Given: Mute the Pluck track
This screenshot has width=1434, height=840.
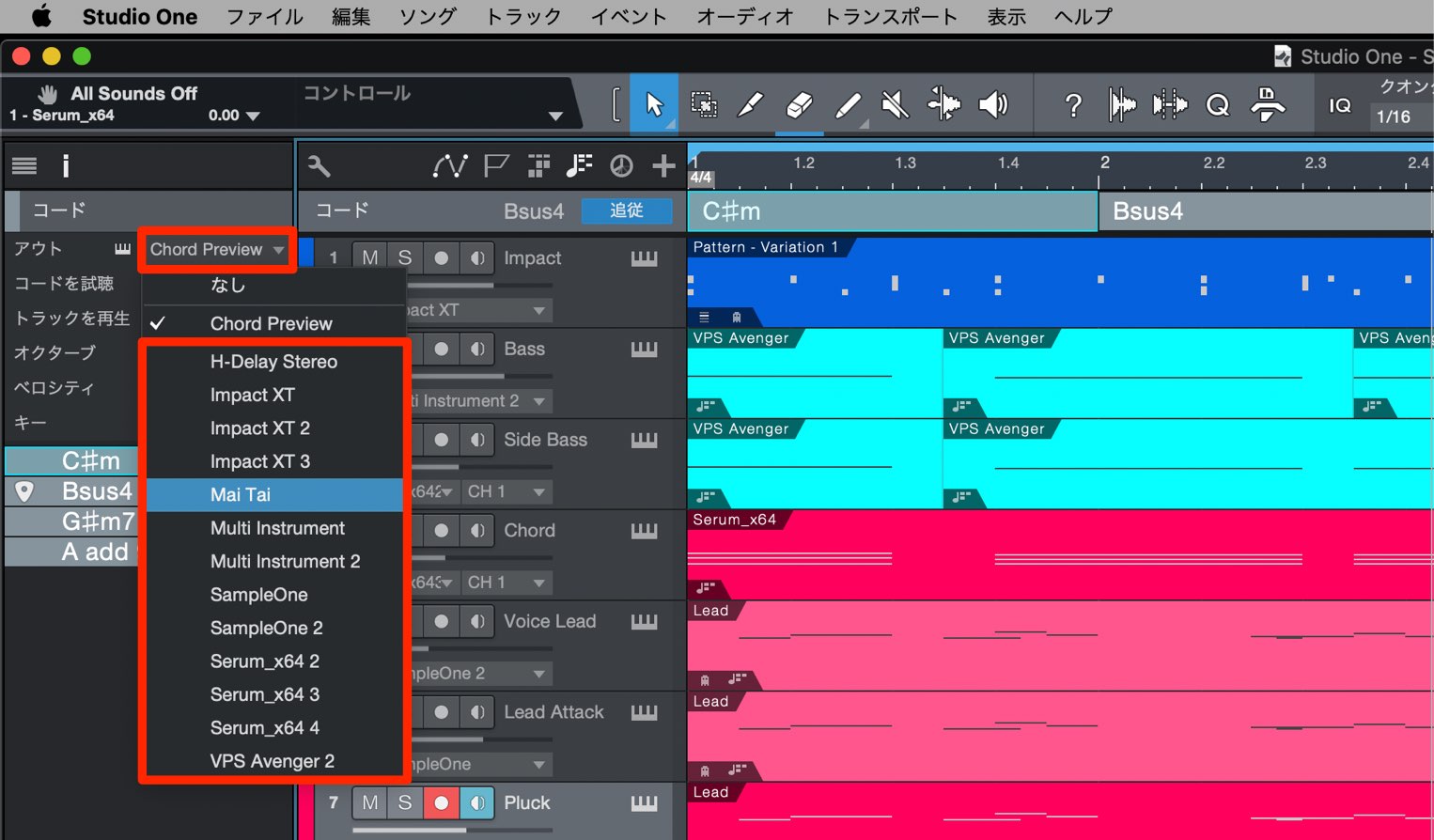Looking at the screenshot, I should click(x=370, y=802).
